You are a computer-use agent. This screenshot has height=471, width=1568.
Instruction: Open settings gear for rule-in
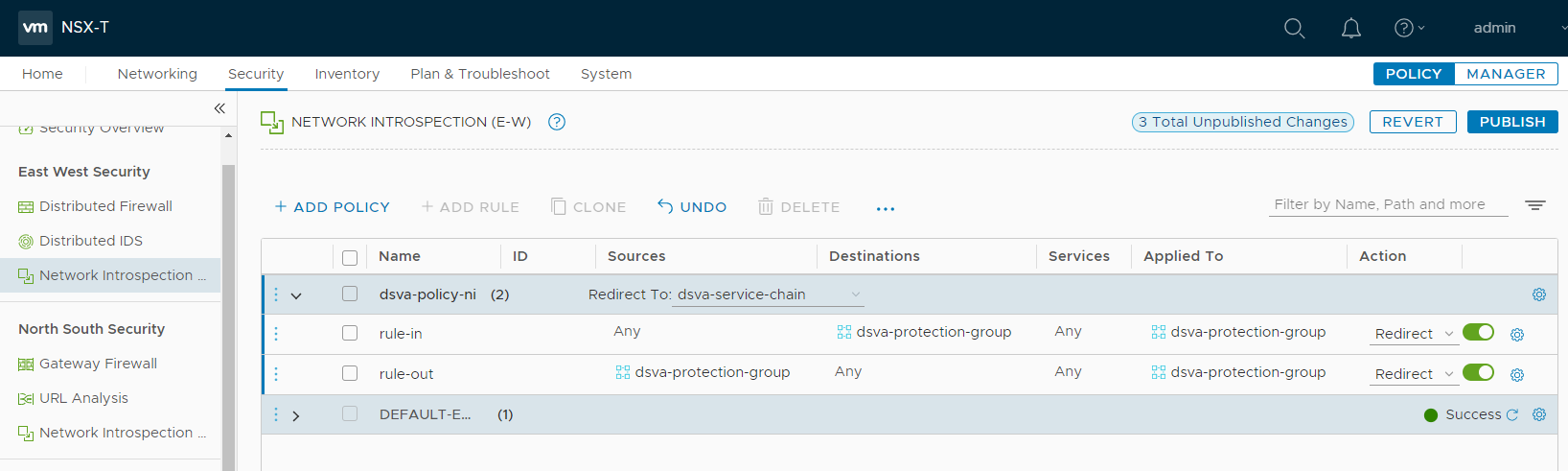tap(1517, 335)
